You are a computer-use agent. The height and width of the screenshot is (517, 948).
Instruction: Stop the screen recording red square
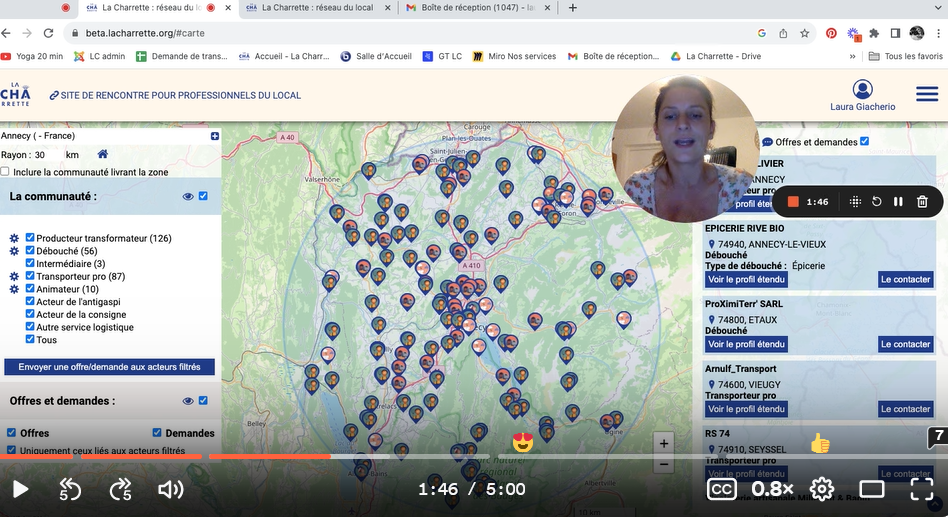[x=793, y=202]
